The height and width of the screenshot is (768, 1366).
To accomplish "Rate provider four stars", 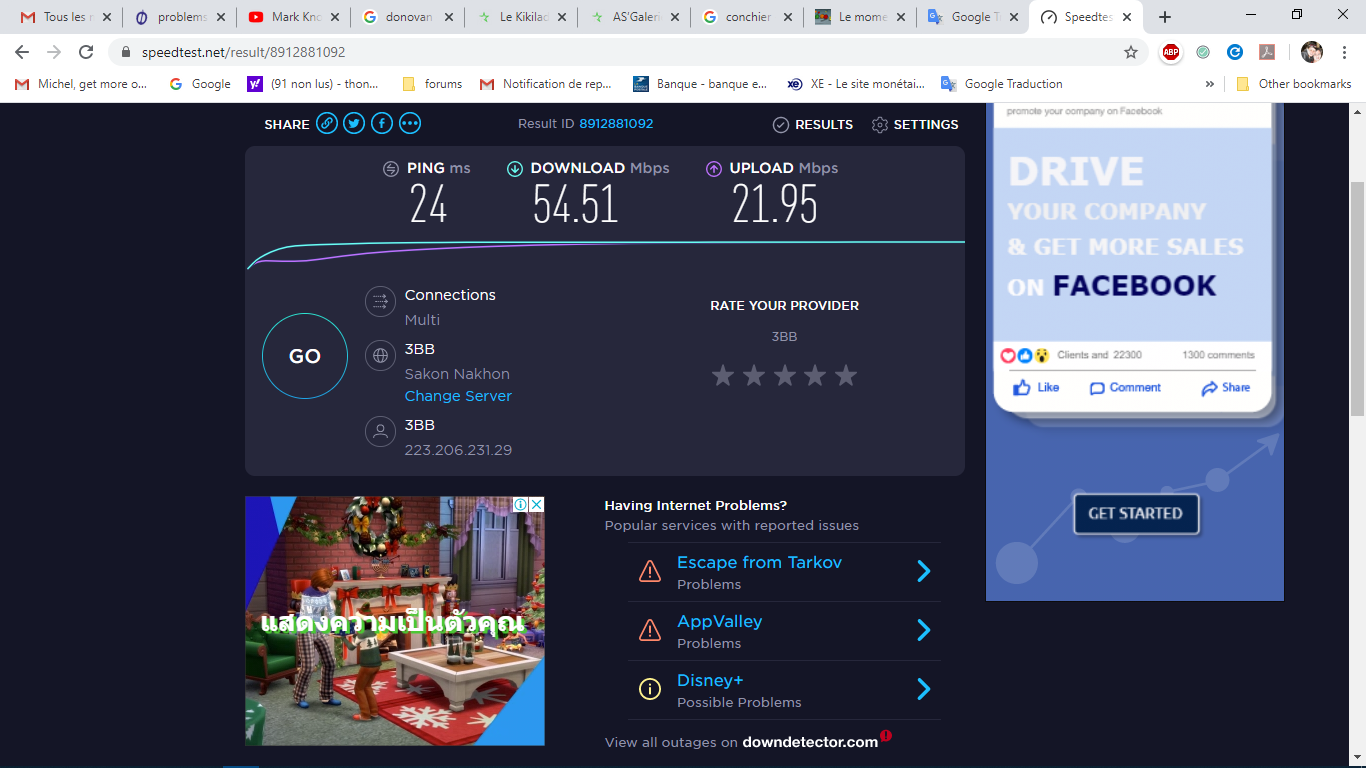I will (815, 375).
